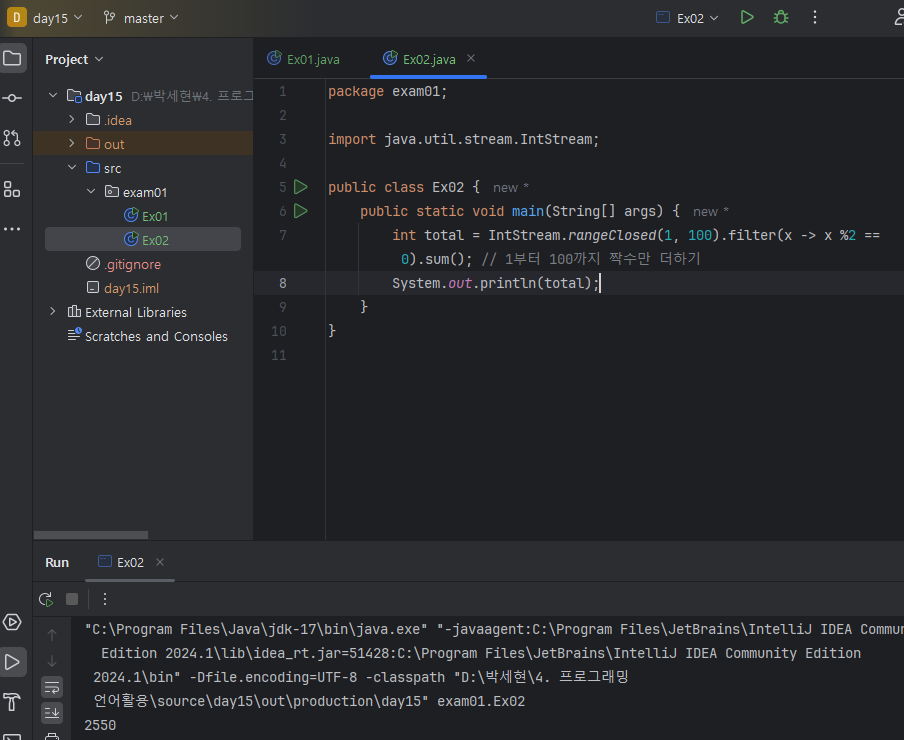The height and width of the screenshot is (740, 904).
Task: Click the Rerun icon in Run panel
Action: coord(46,599)
